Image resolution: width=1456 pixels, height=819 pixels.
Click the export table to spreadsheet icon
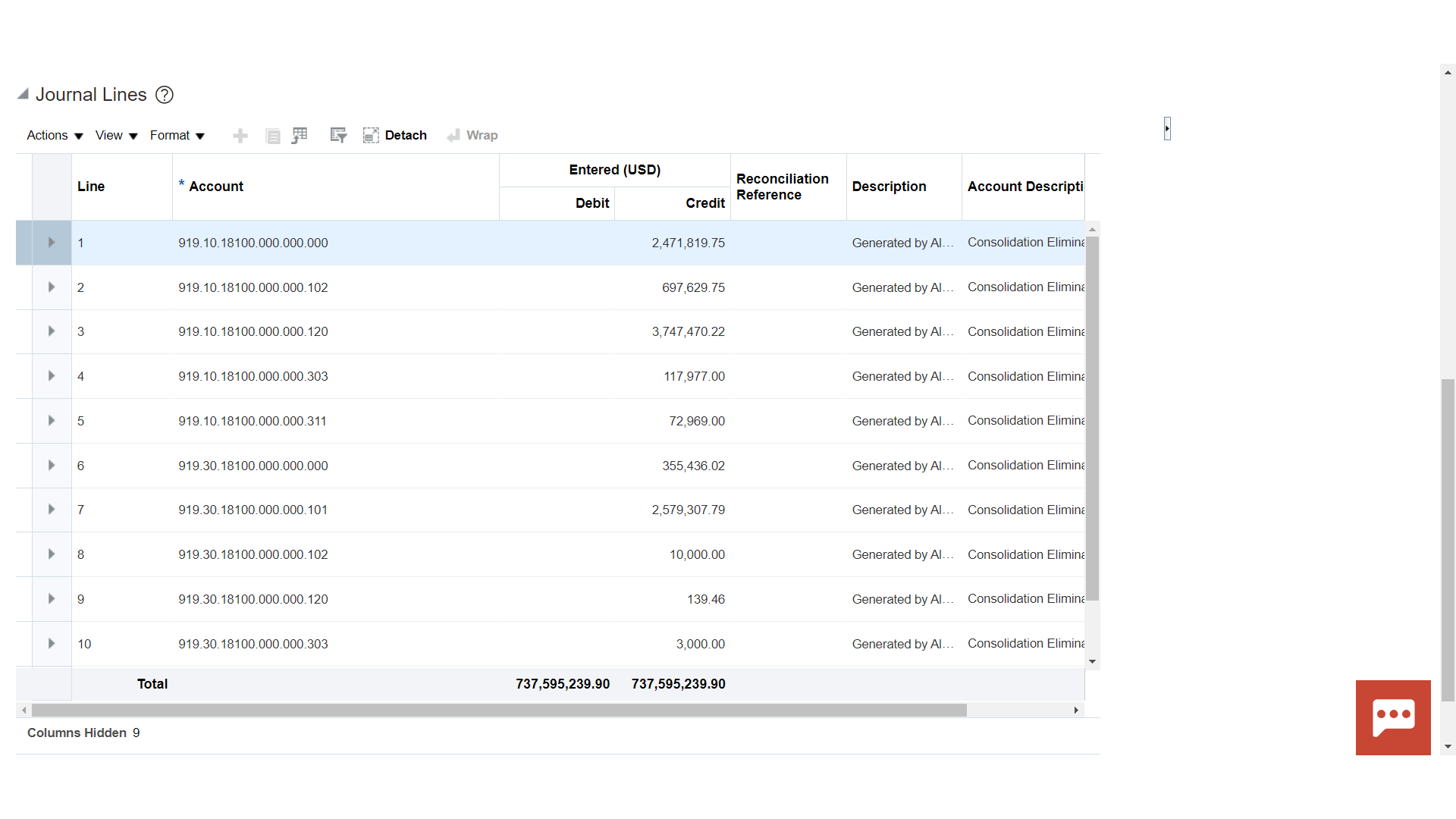click(x=300, y=135)
